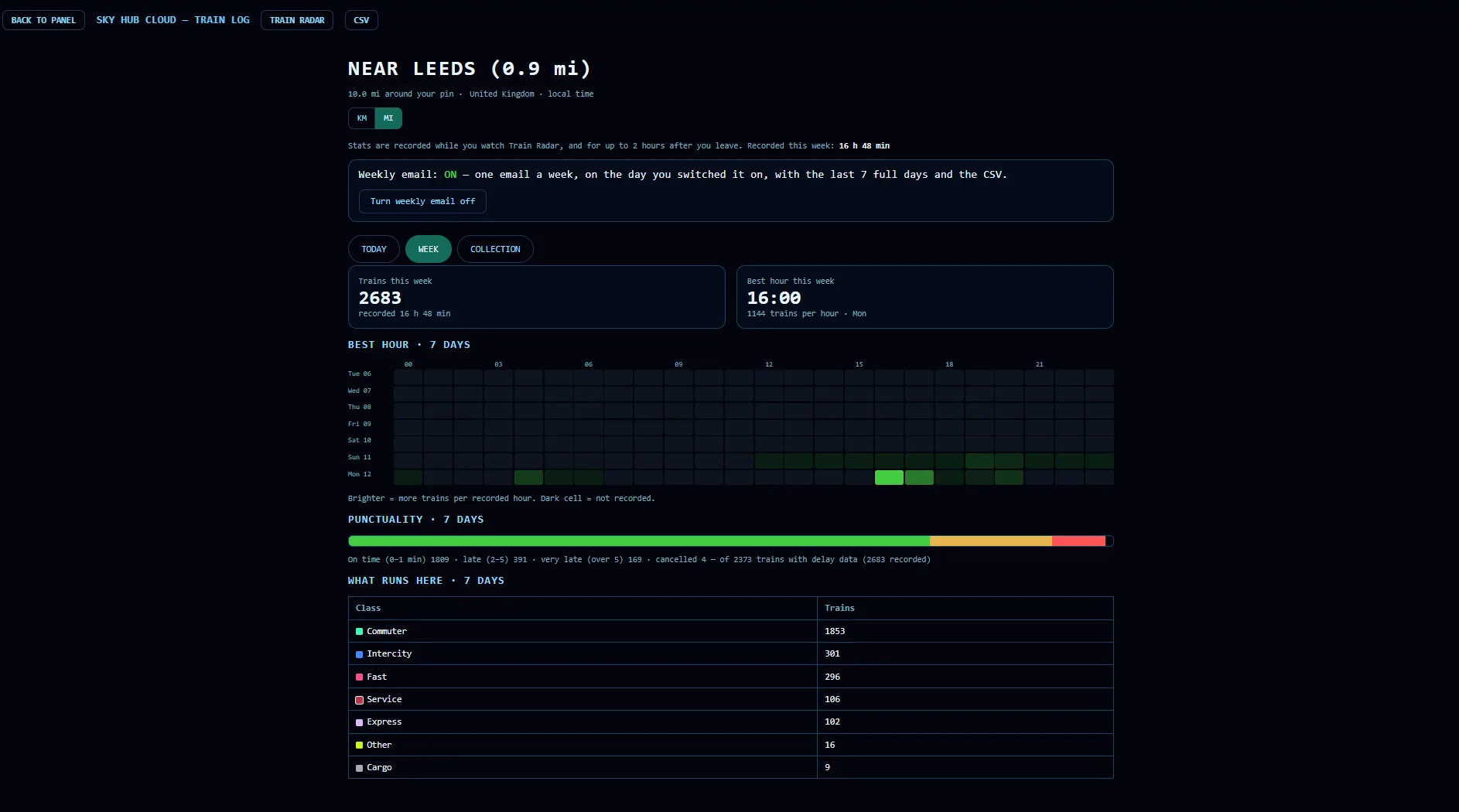The width and height of the screenshot is (1459, 812).
Task: Click the Mon 12 heatmap row label
Action: (360, 475)
